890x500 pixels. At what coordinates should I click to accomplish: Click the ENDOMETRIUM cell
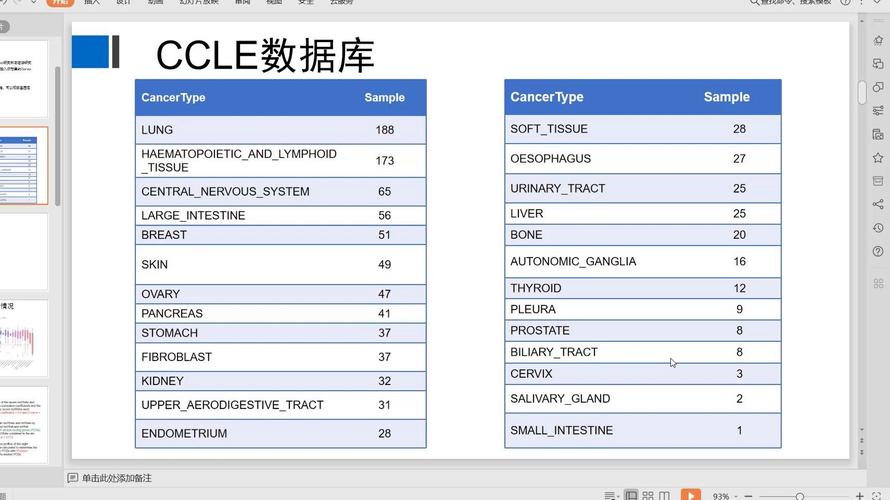[184, 433]
